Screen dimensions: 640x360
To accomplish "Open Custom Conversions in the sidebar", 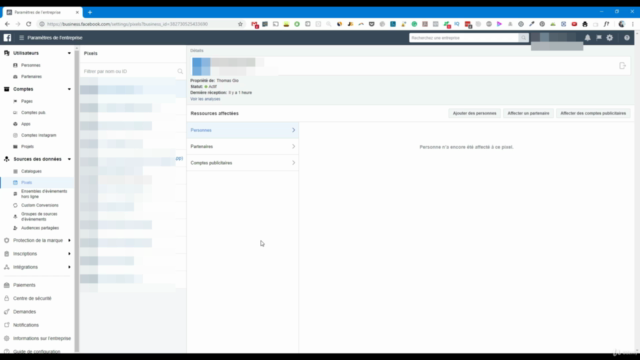I will pos(40,205).
